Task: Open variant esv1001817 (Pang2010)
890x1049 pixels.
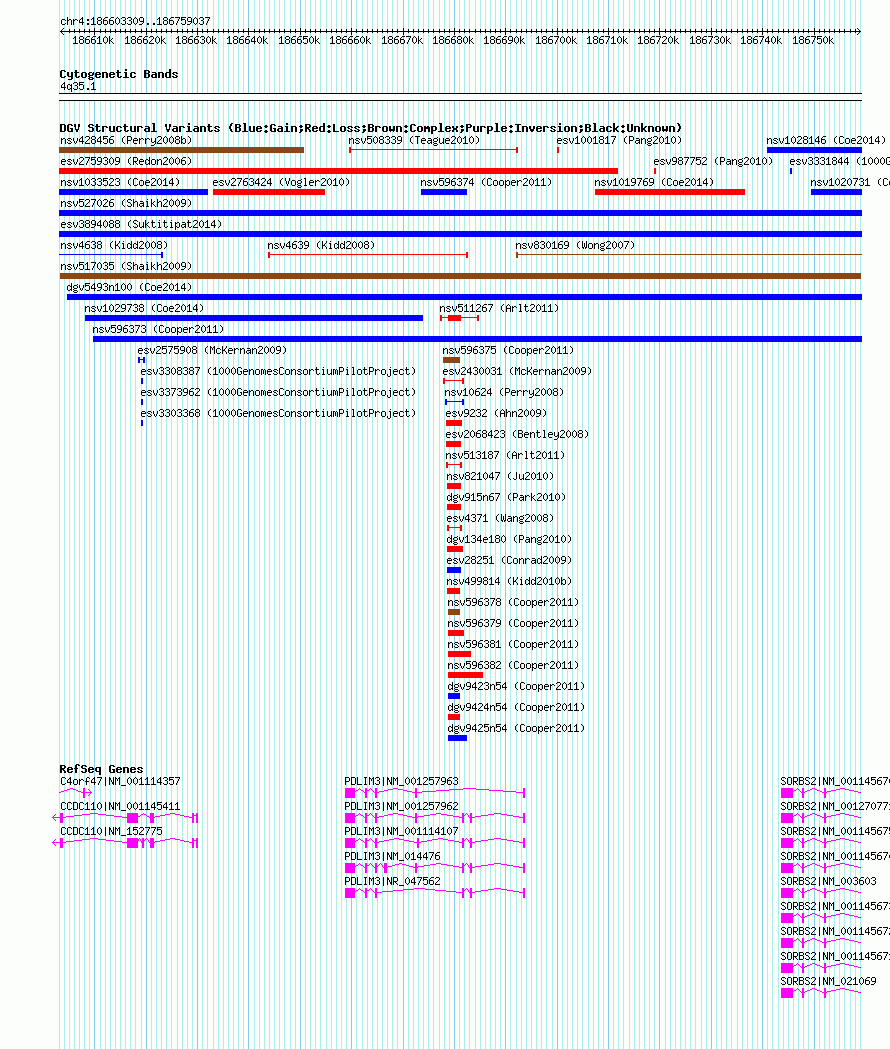Action: click(619, 140)
